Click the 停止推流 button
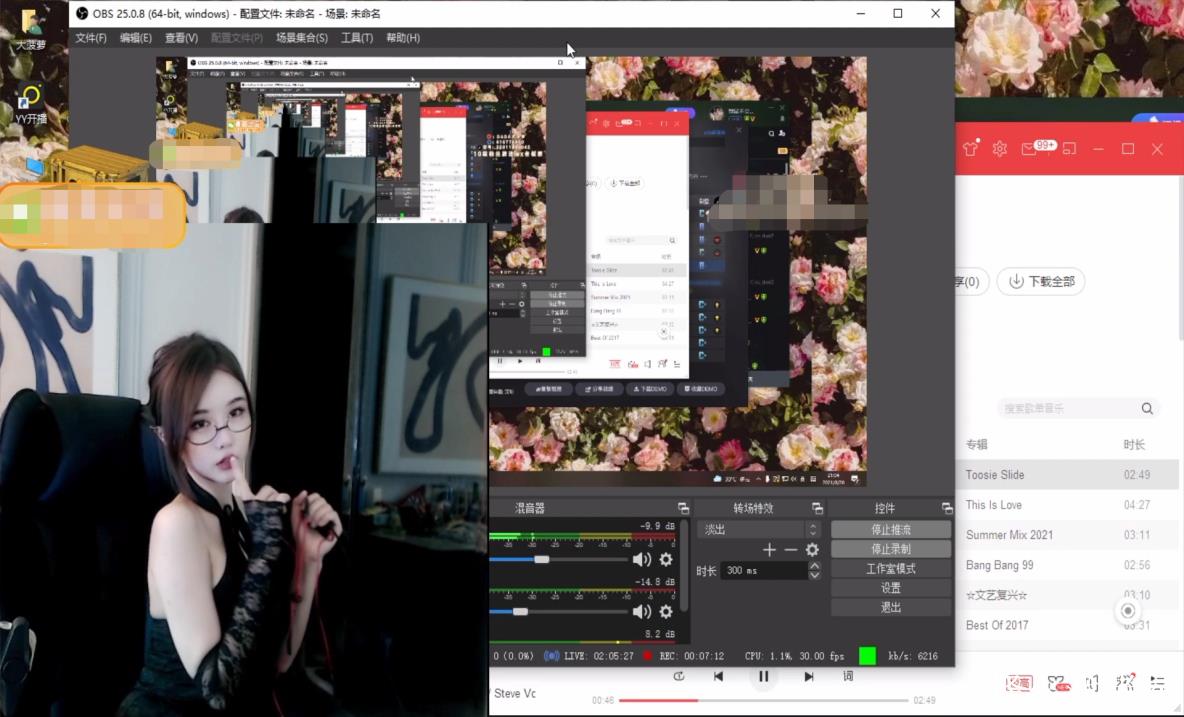 click(x=890, y=529)
